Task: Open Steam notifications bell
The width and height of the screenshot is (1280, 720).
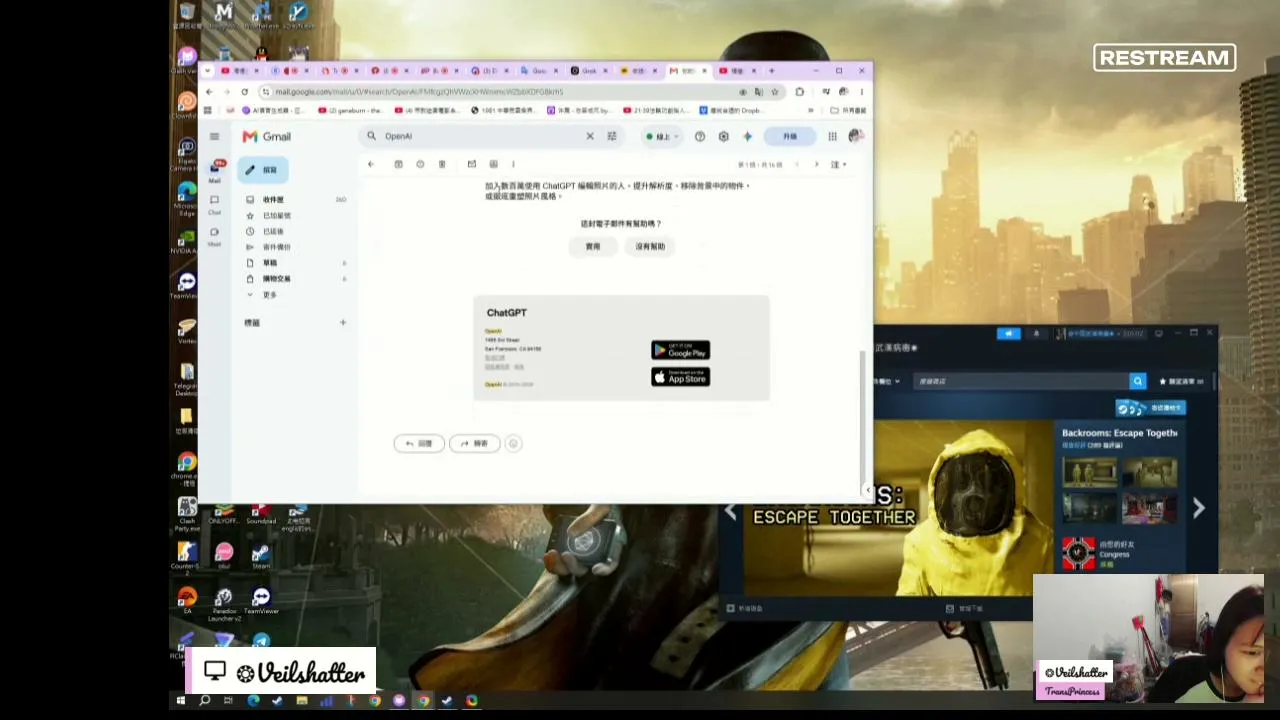Action: (1036, 334)
